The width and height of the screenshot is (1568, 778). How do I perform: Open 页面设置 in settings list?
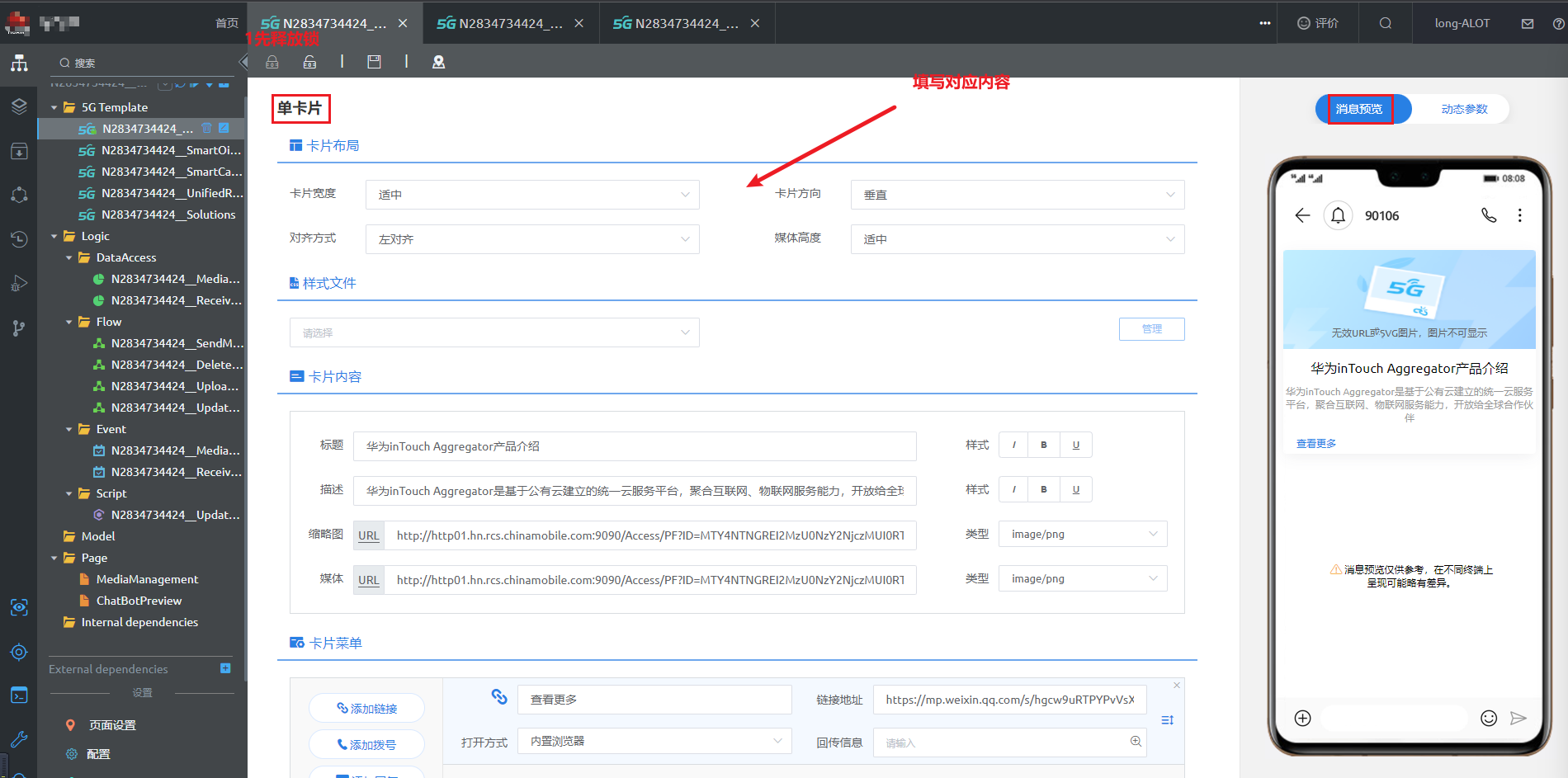(x=112, y=725)
